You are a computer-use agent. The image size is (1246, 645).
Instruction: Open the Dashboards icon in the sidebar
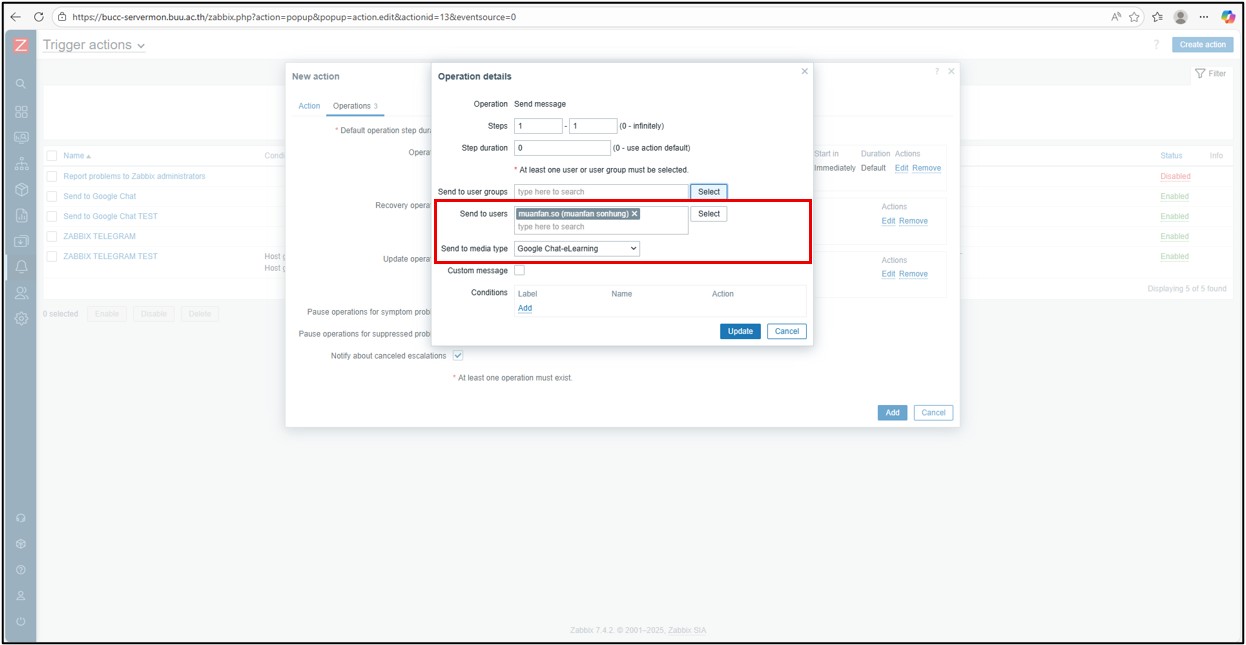point(21,111)
